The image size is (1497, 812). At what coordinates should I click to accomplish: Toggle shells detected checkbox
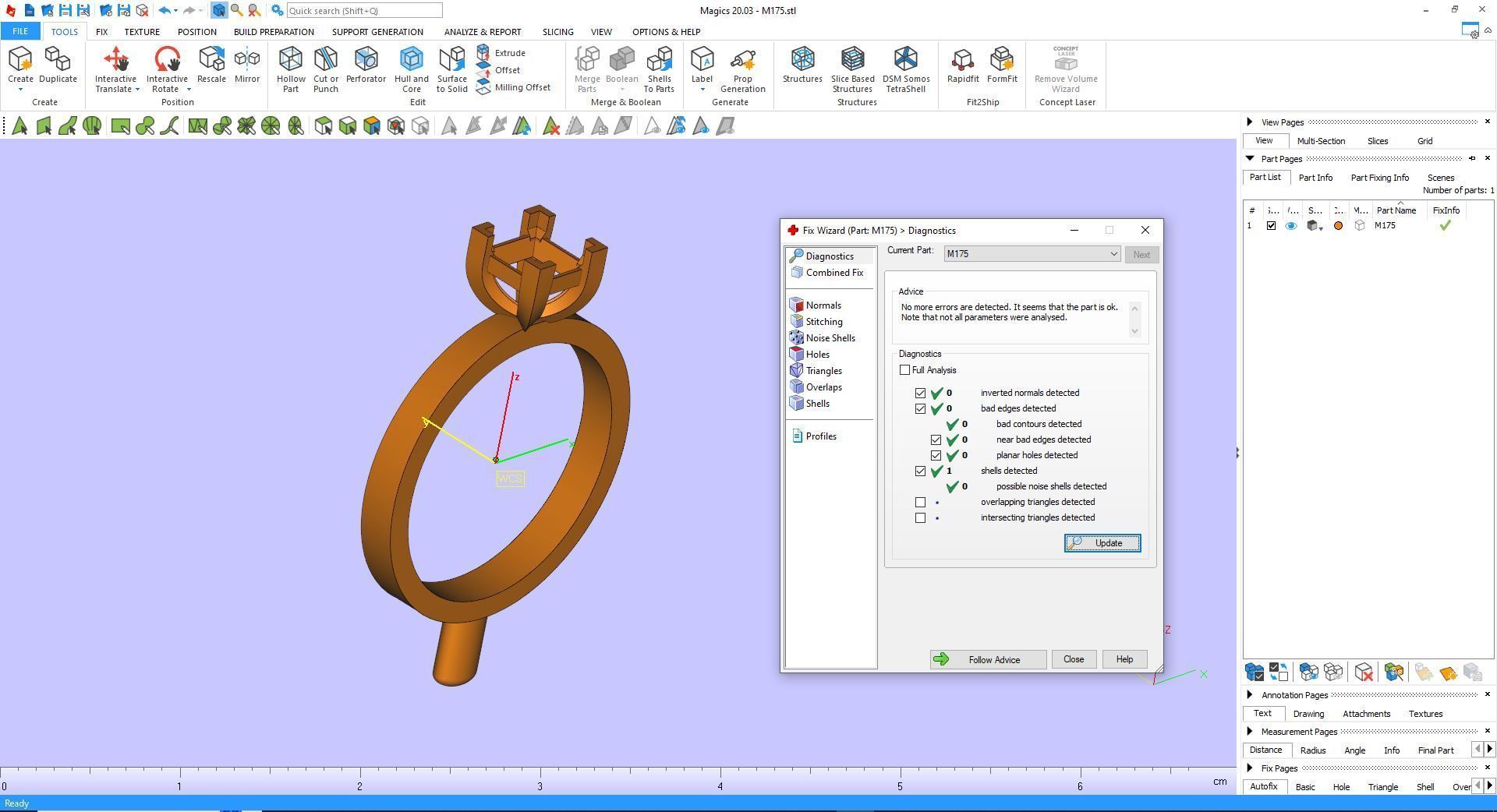(920, 471)
